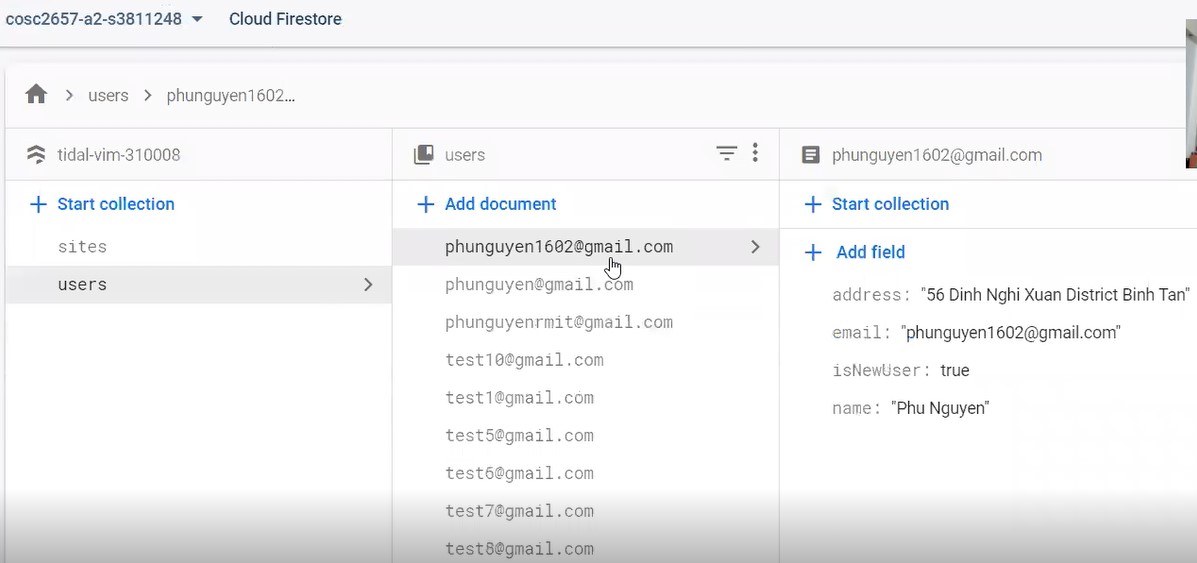Open document test7@gmail.com
The image size is (1197, 563).
[x=519, y=511]
